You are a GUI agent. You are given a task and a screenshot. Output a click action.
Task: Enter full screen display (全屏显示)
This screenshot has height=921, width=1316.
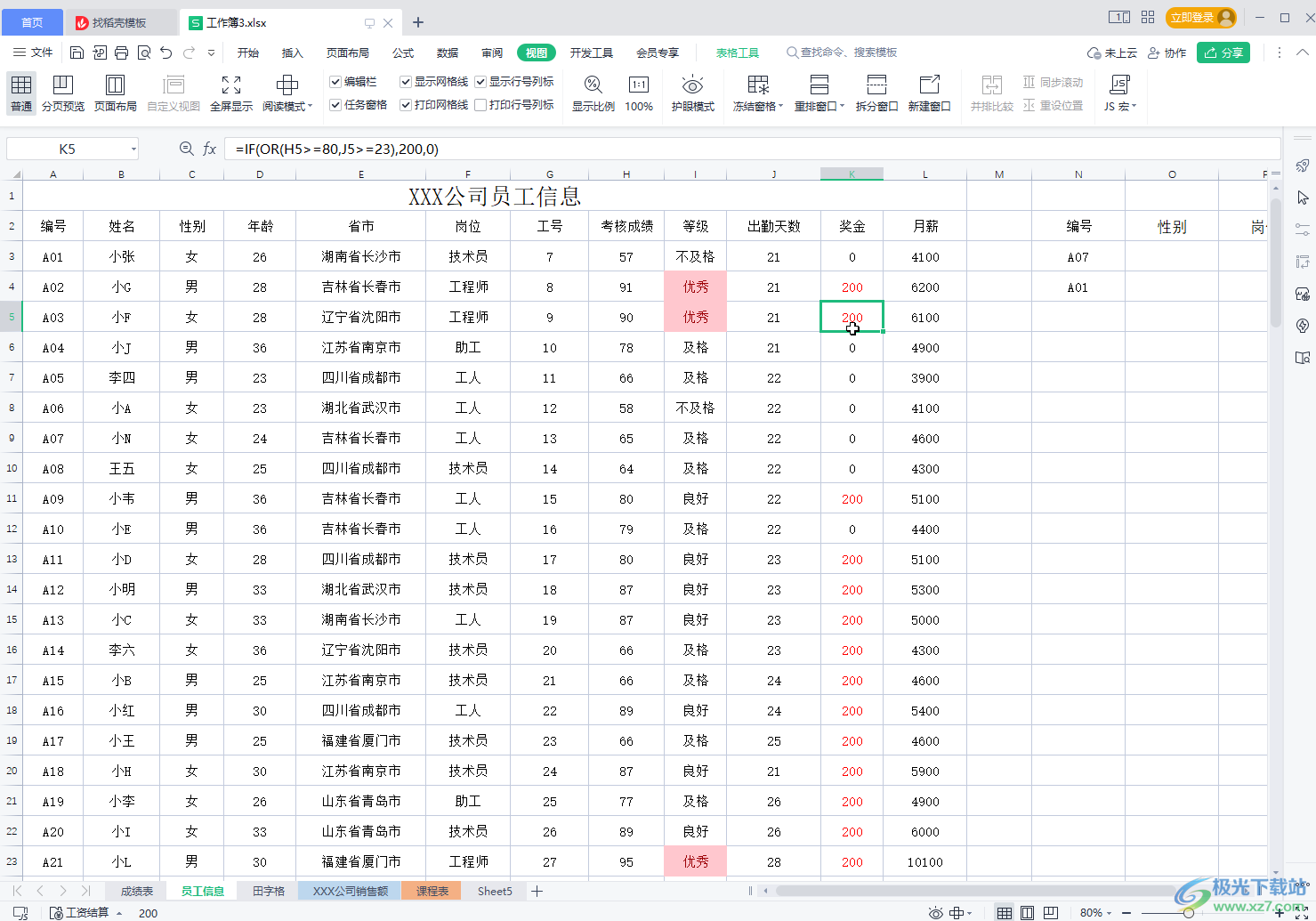click(231, 93)
